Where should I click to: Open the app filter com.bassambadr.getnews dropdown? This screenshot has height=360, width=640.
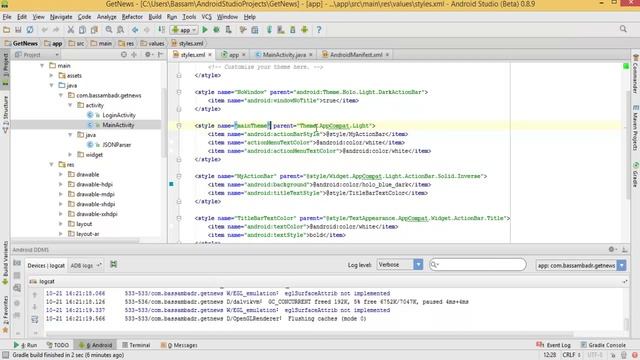click(x=580, y=265)
